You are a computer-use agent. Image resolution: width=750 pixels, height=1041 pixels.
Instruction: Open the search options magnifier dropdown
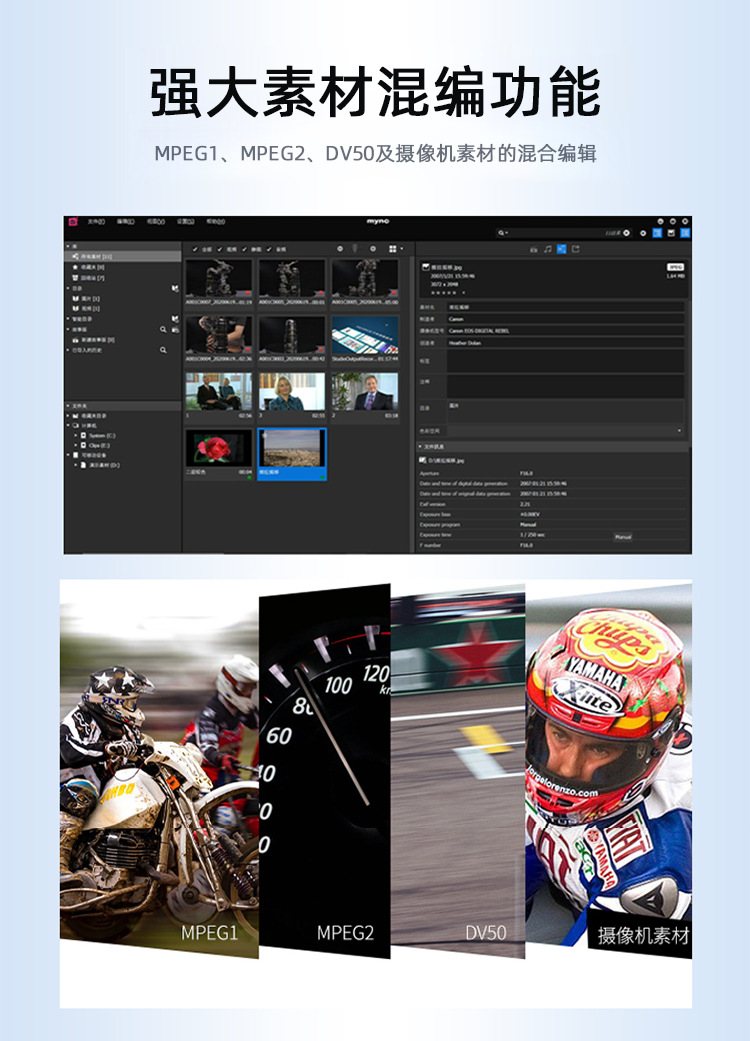pos(503,233)
